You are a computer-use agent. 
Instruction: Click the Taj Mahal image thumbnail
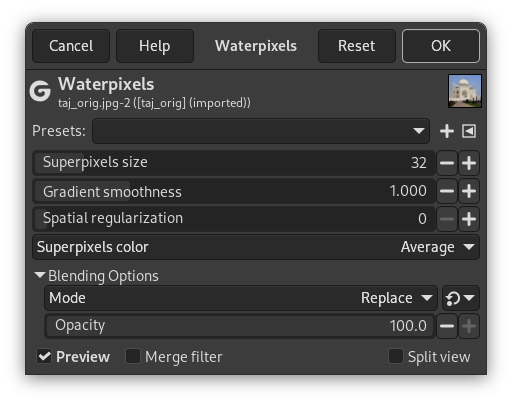[465, 91]
